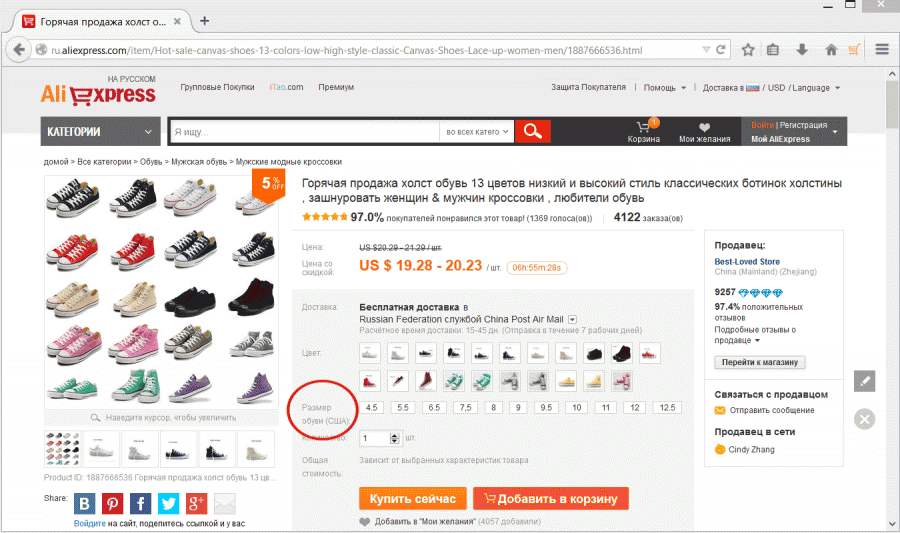Screen dimensions: 900x533
Task: Share the product on Facebook
Action: (x=141, y=503)
